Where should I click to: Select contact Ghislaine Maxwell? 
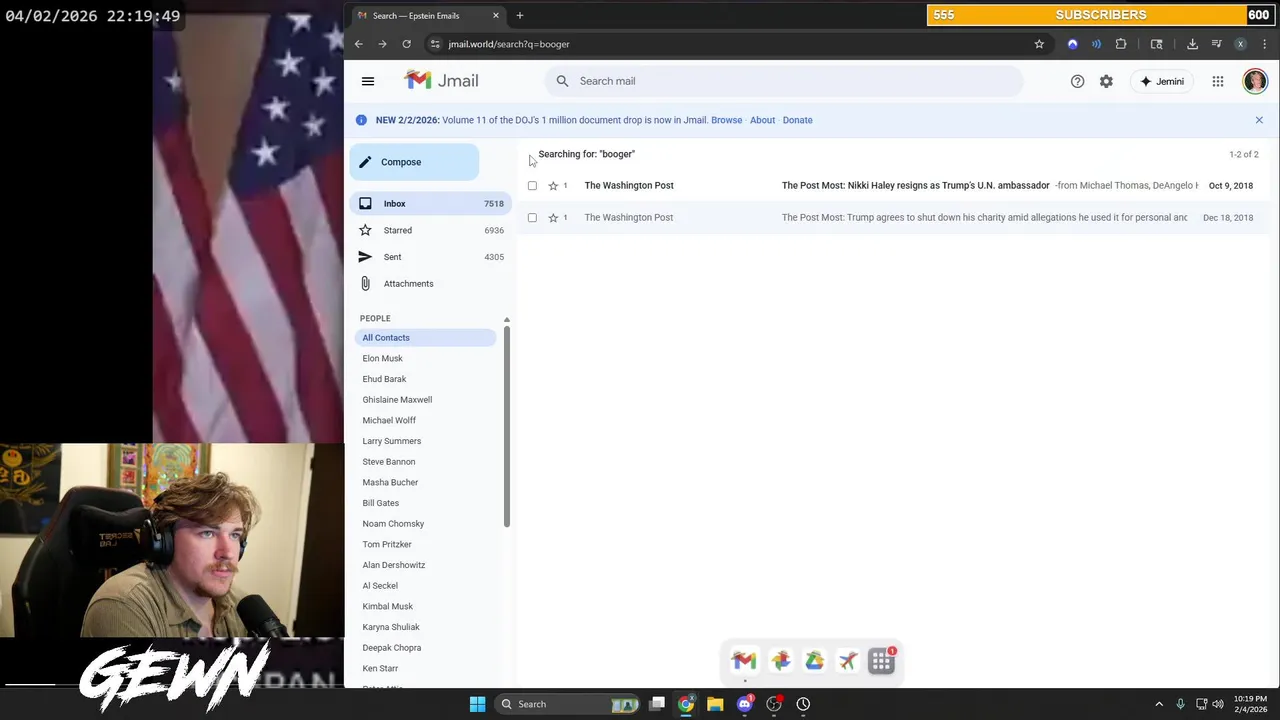397,400
